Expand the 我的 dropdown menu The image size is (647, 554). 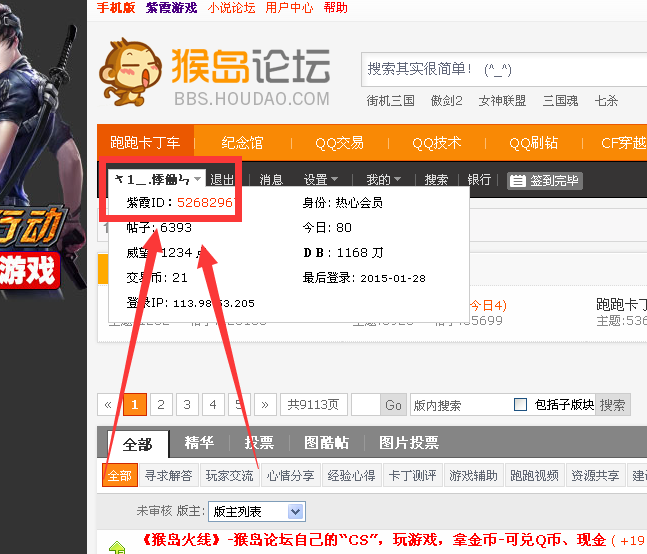[384, 179]
